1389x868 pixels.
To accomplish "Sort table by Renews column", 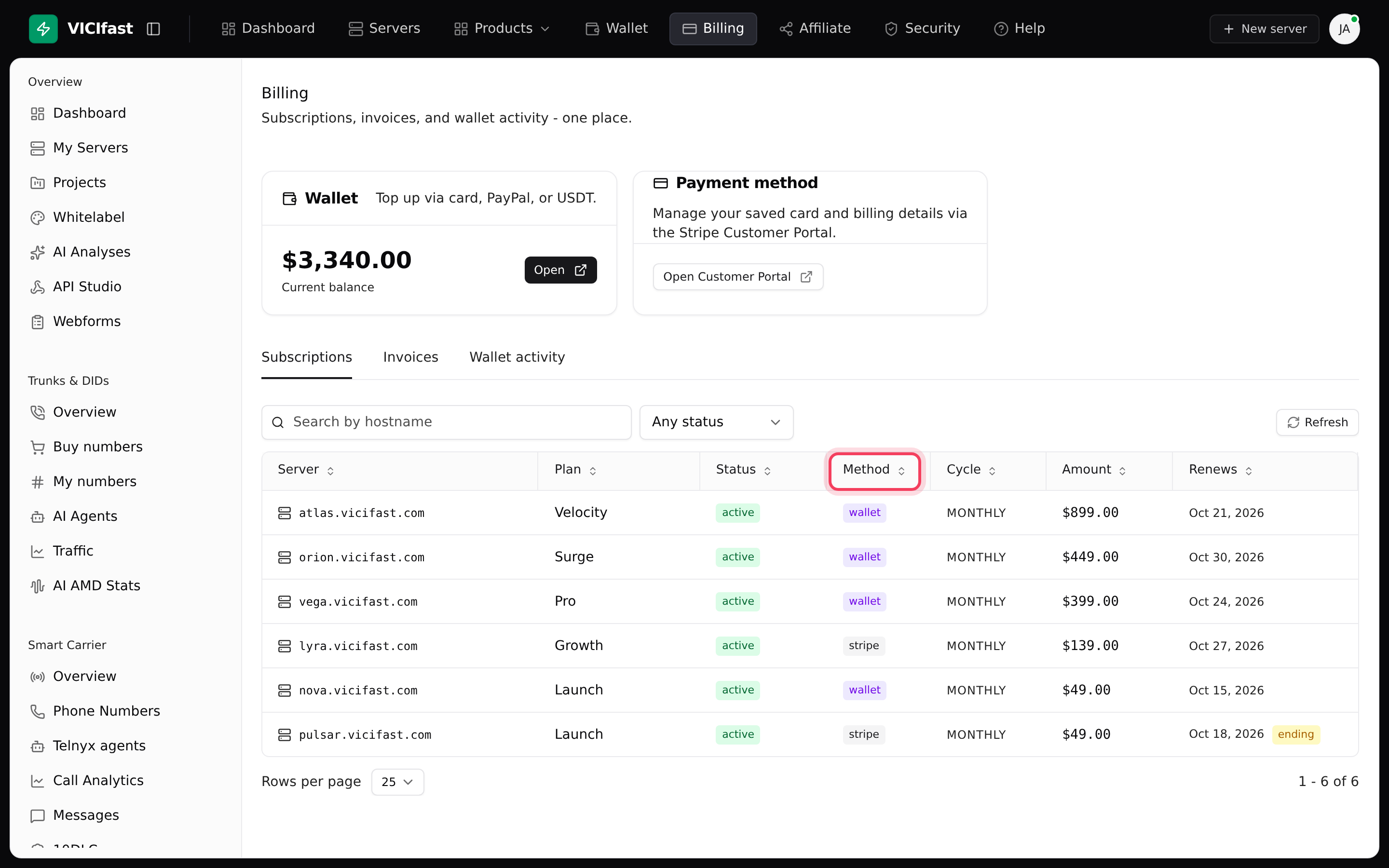I will (1221, 470).
